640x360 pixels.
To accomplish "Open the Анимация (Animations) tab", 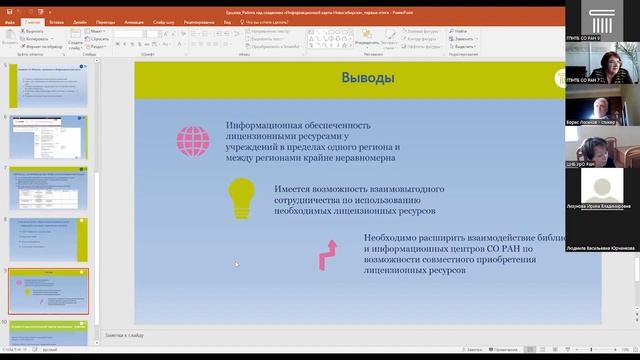I will [134, 22].
